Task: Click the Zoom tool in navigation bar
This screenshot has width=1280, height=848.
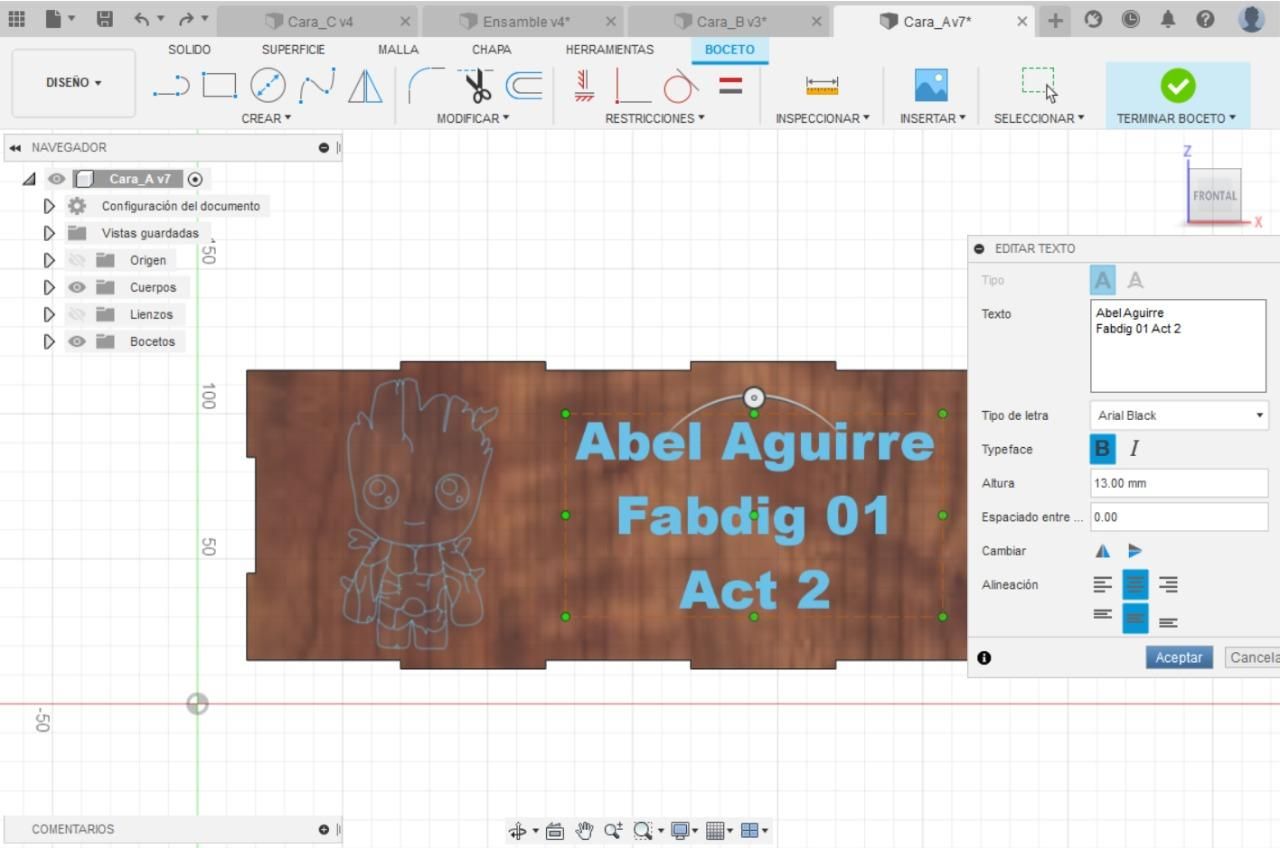Action: point(613,830)
